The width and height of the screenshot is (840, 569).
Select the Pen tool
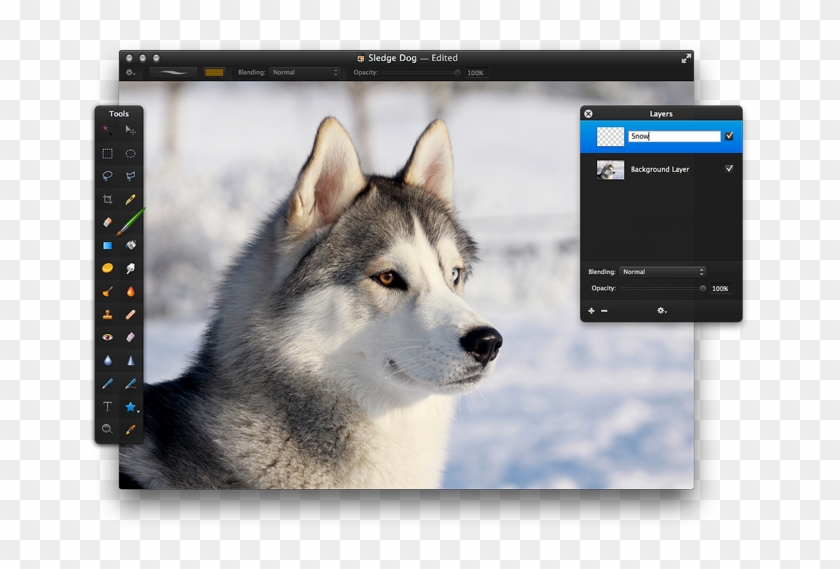click(107, 384)
